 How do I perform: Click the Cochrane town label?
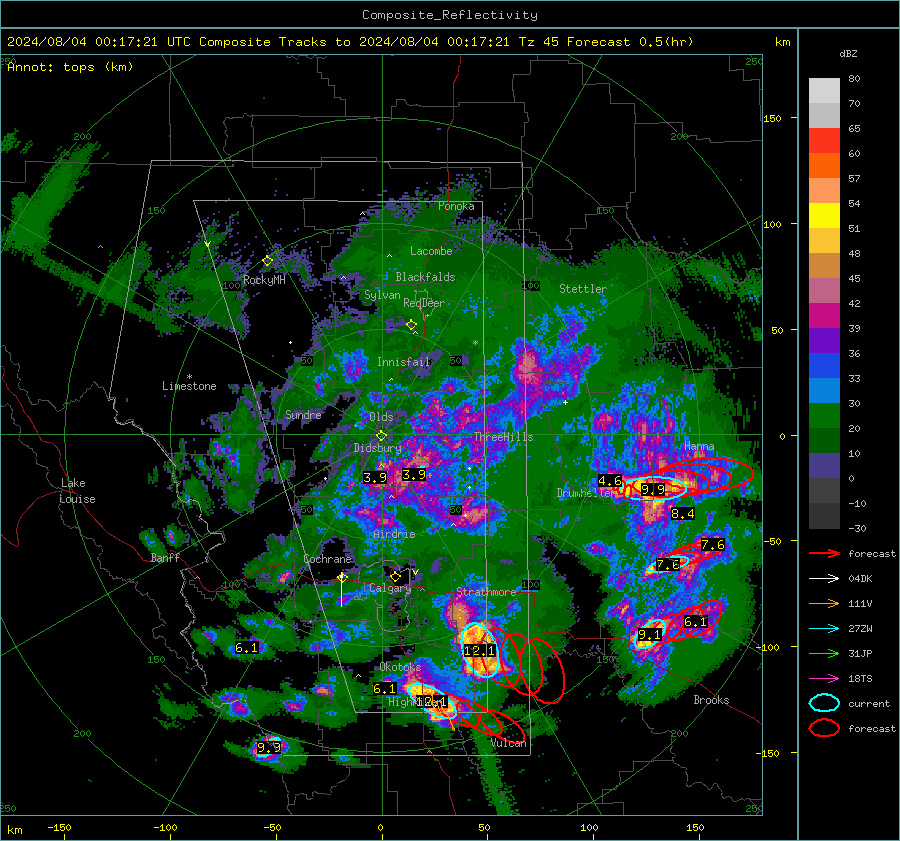pos(327,559)
